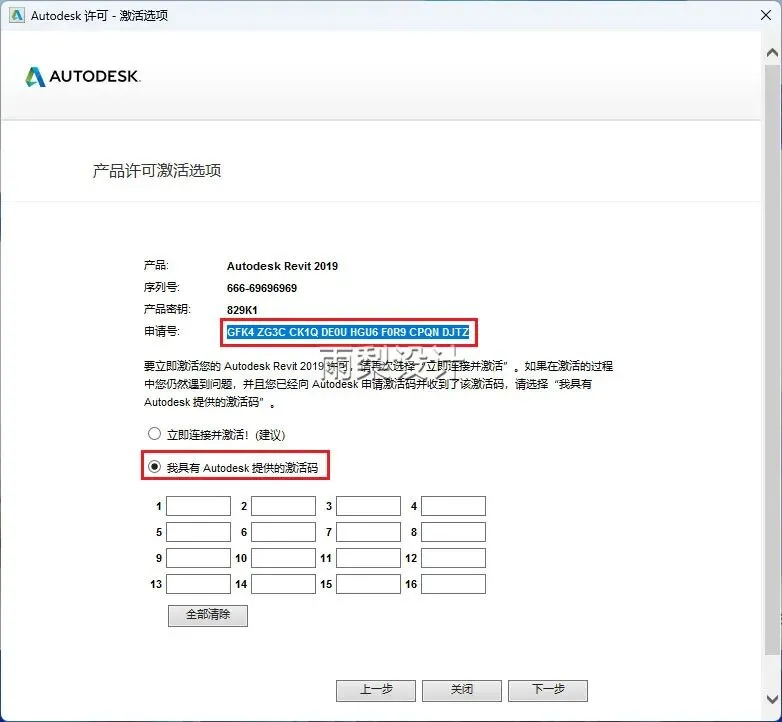Click the 申请号 label
782x722 pixels.
coord(162,332)
